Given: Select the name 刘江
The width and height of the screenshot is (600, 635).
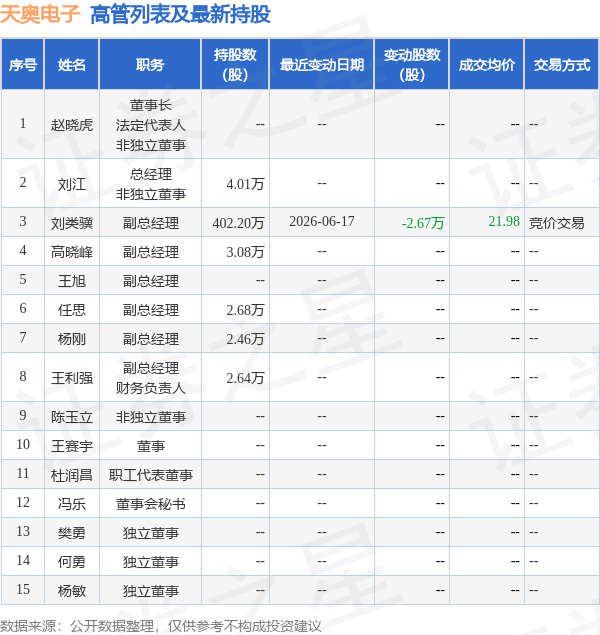Looking at the screenshot, I should pyautogui.click(x=72, y=184).
